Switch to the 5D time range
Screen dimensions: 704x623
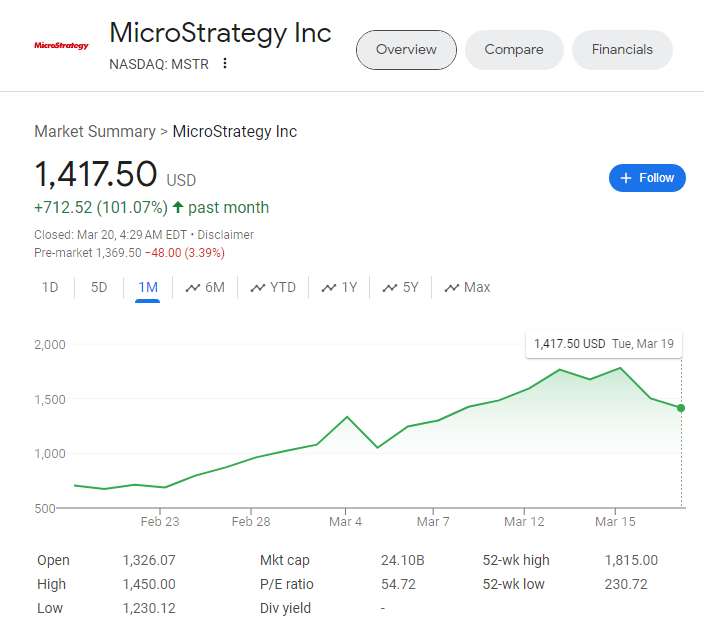[x=99, y=288]
